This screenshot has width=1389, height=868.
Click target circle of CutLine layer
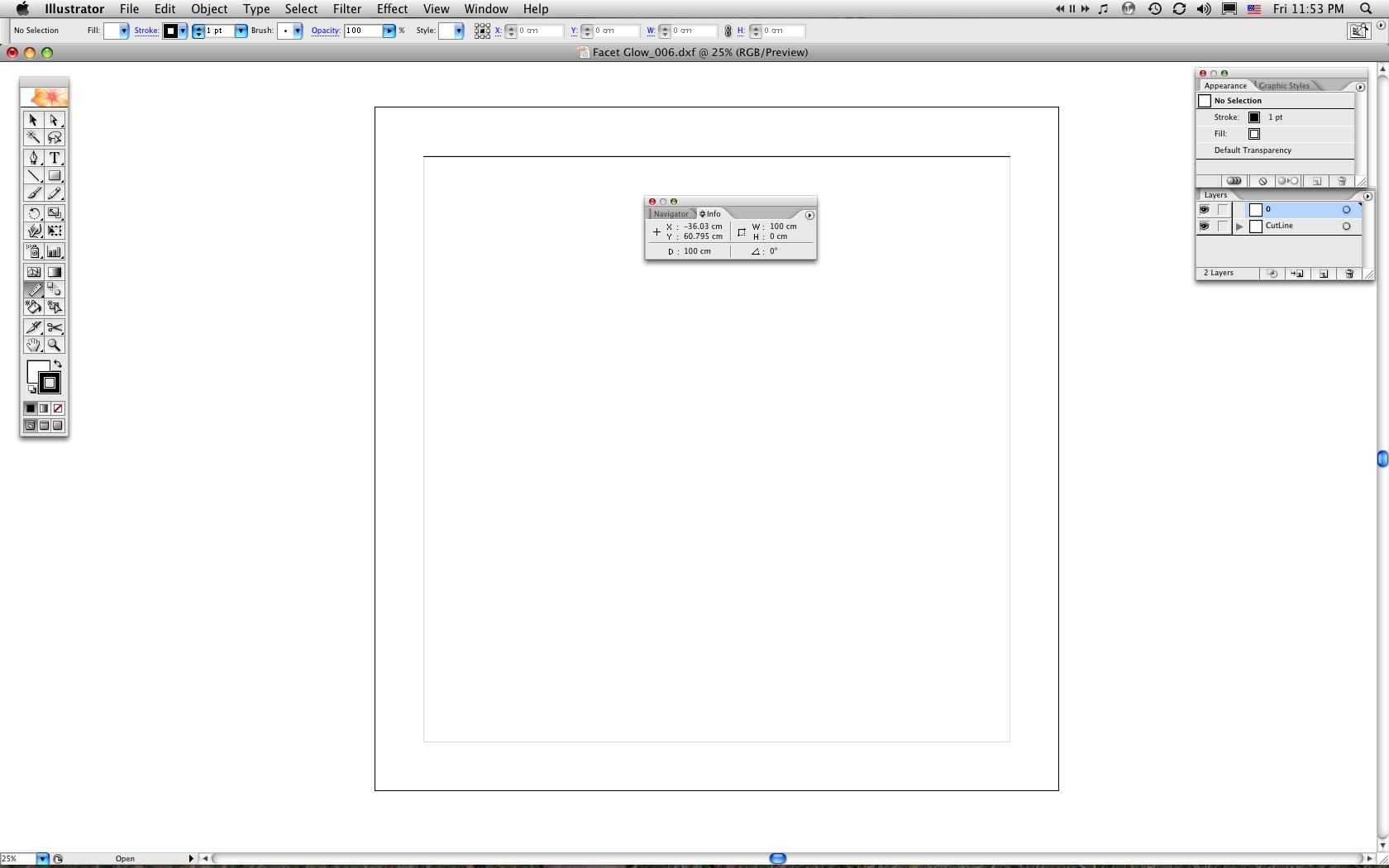tap(1346, 227)
